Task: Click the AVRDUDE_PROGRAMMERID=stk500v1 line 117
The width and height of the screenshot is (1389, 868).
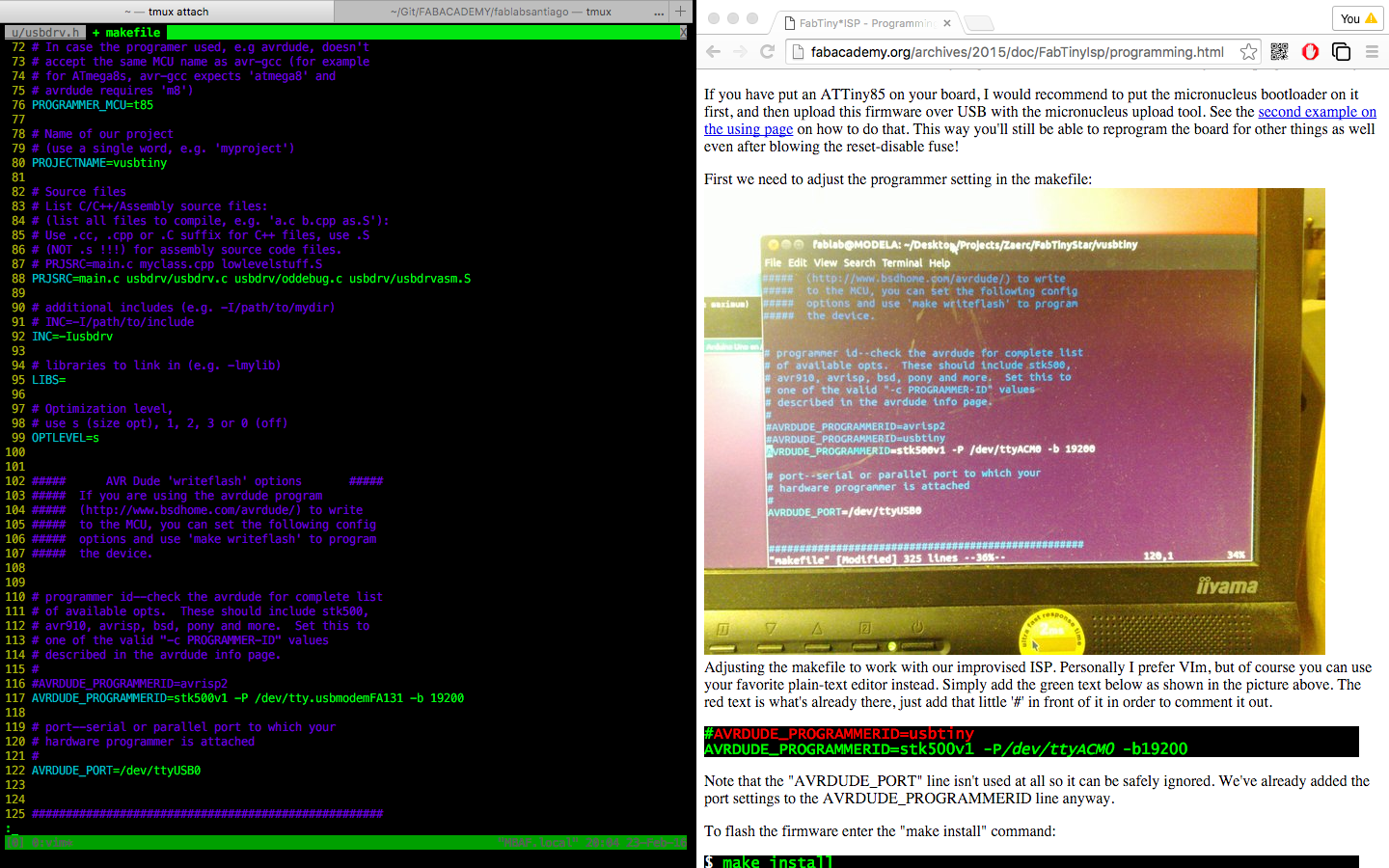Action: pyautogui.click(x=248, y=698)
